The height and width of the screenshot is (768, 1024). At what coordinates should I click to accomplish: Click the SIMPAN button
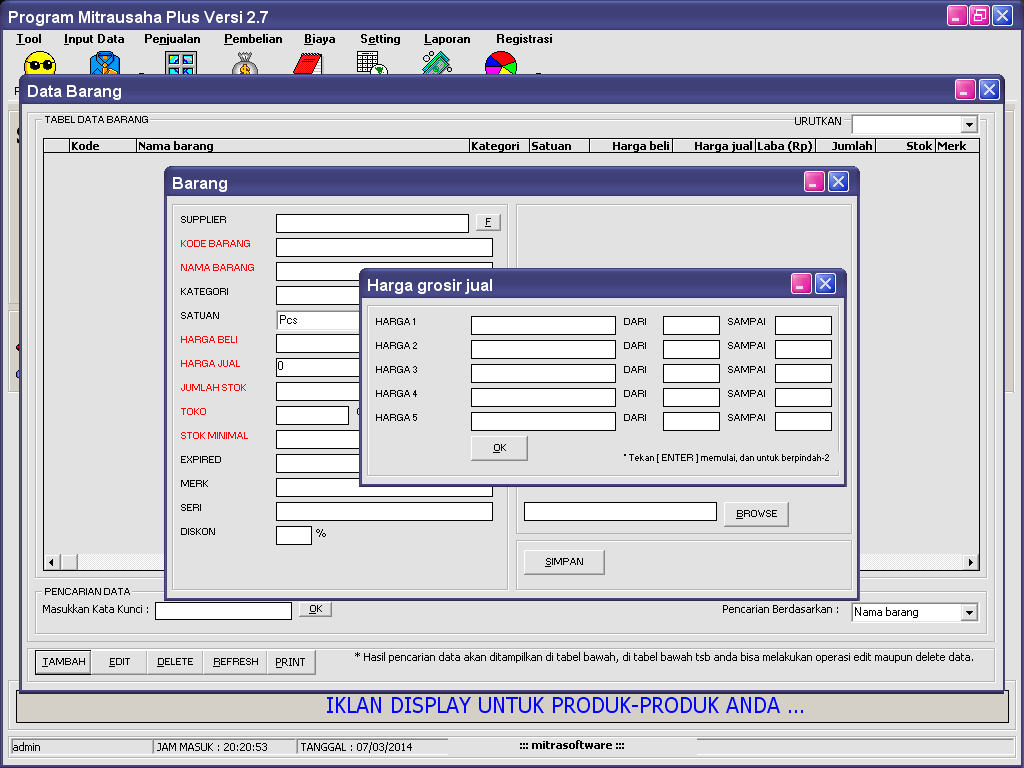coord(564,562)
